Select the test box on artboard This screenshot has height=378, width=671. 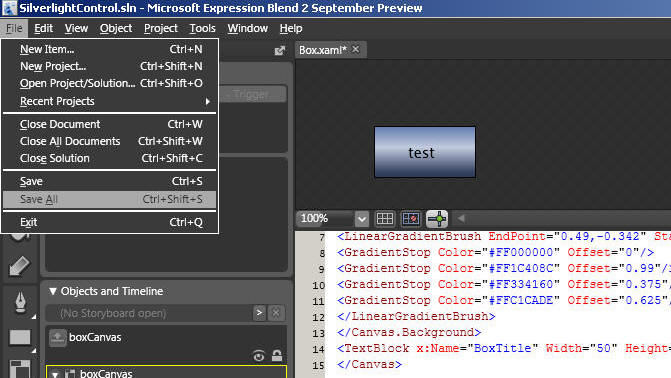coord(425,152)
